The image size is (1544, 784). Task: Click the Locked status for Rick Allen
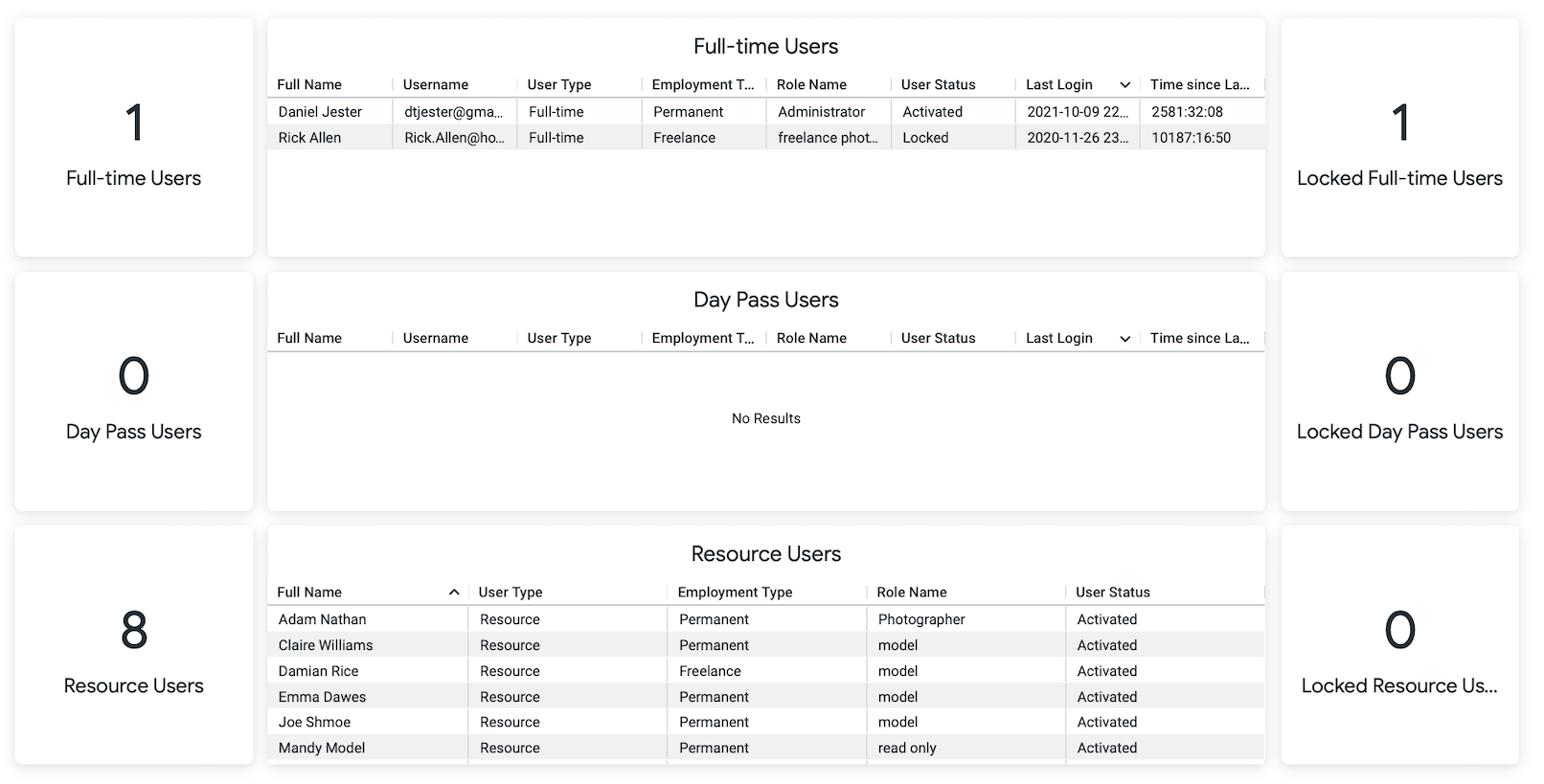pyautogui.click(x=925, y=138)
